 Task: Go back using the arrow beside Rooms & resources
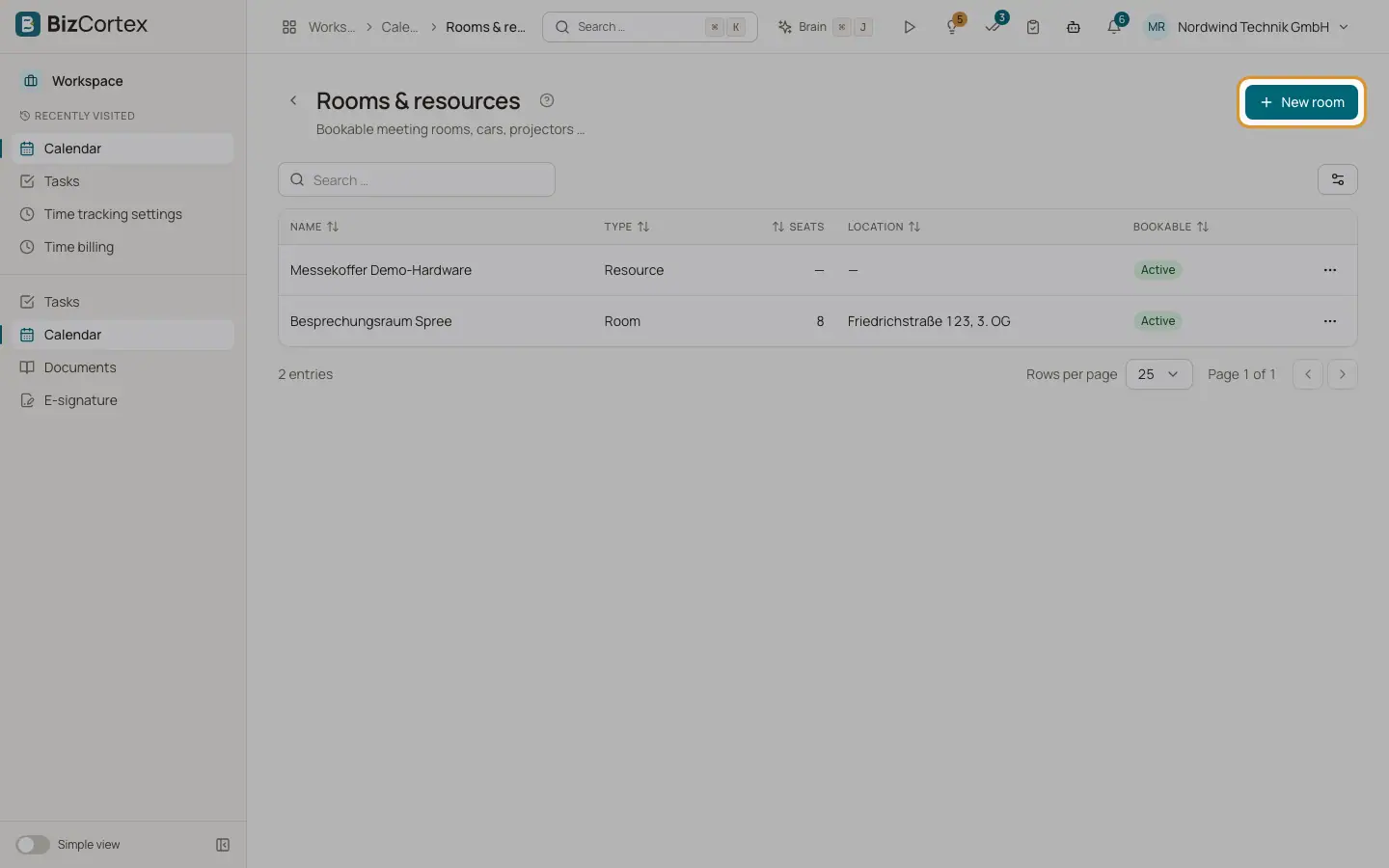click(x=294, y=100)
